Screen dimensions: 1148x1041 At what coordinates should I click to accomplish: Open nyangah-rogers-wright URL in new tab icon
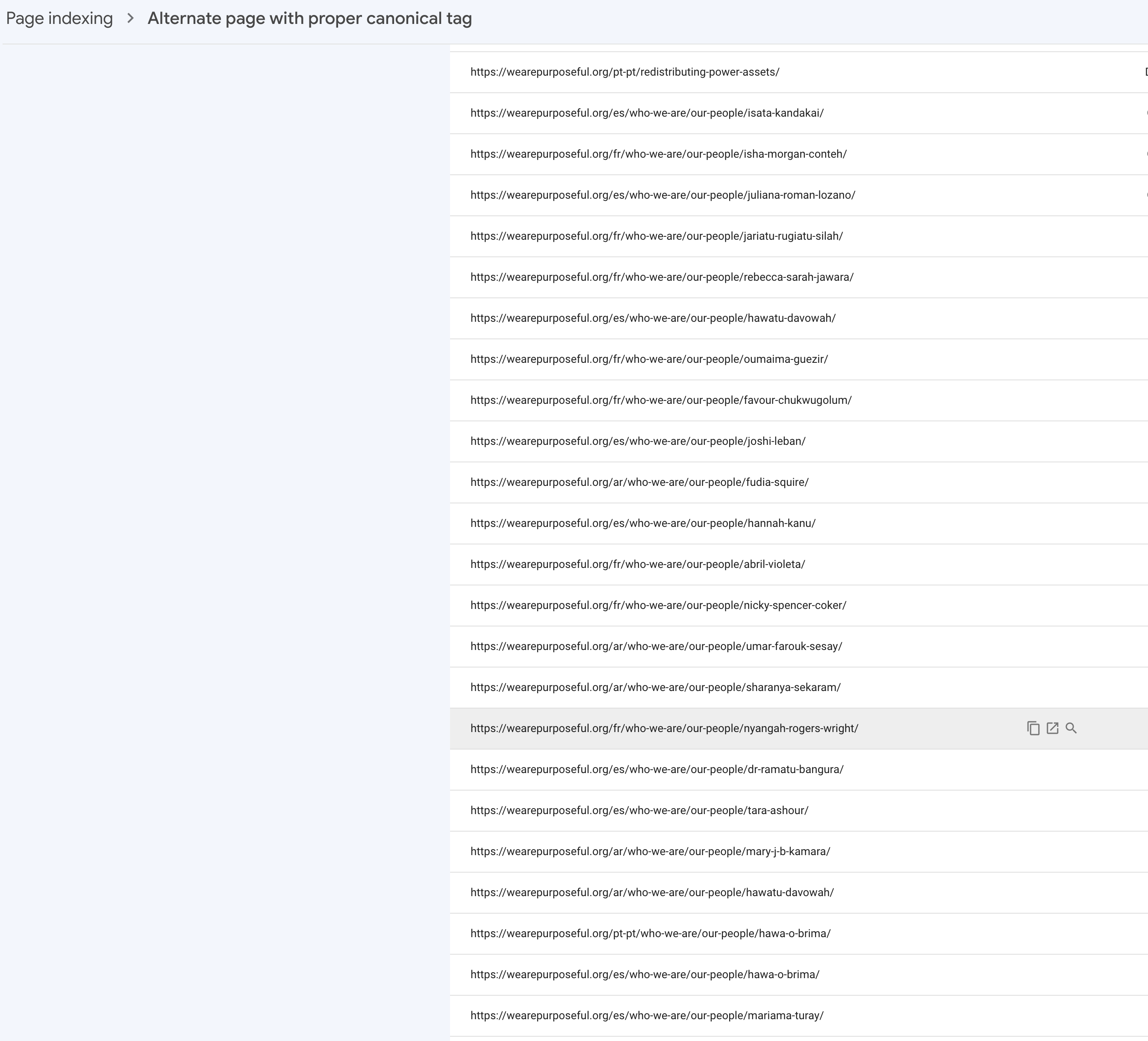[1052, 728]
